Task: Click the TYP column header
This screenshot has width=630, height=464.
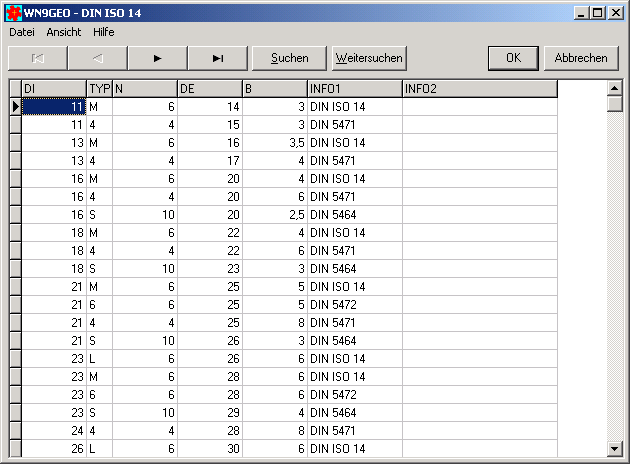Action: point(99,89)
